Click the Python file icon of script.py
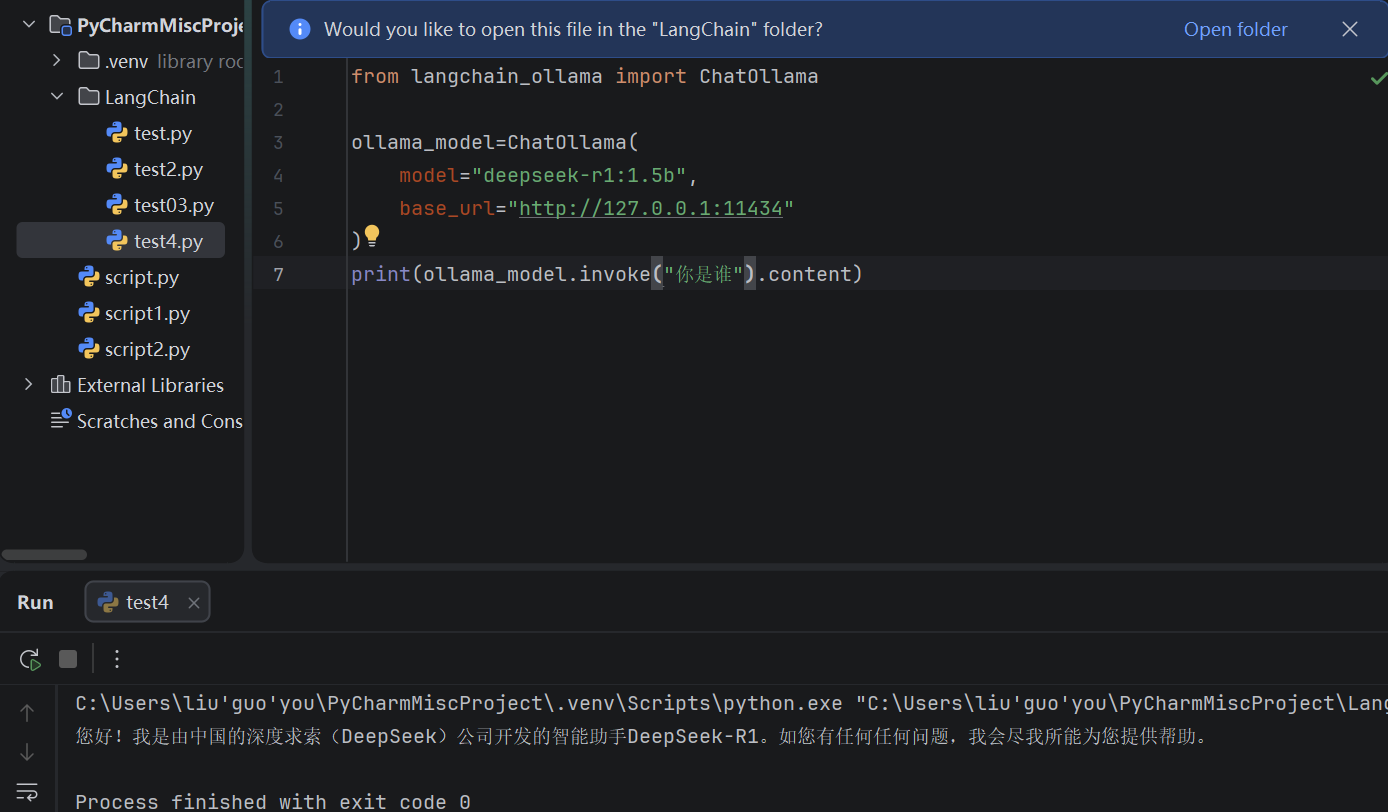Viewport: 1388px width, 812px height. click(x=89, y=277)
